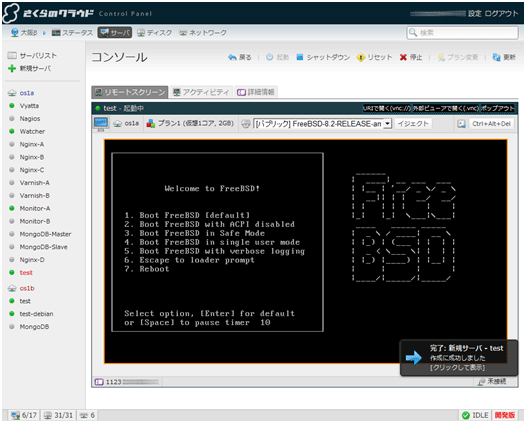
Task: Click the completion notification popup for test
Action: (459, 358)
